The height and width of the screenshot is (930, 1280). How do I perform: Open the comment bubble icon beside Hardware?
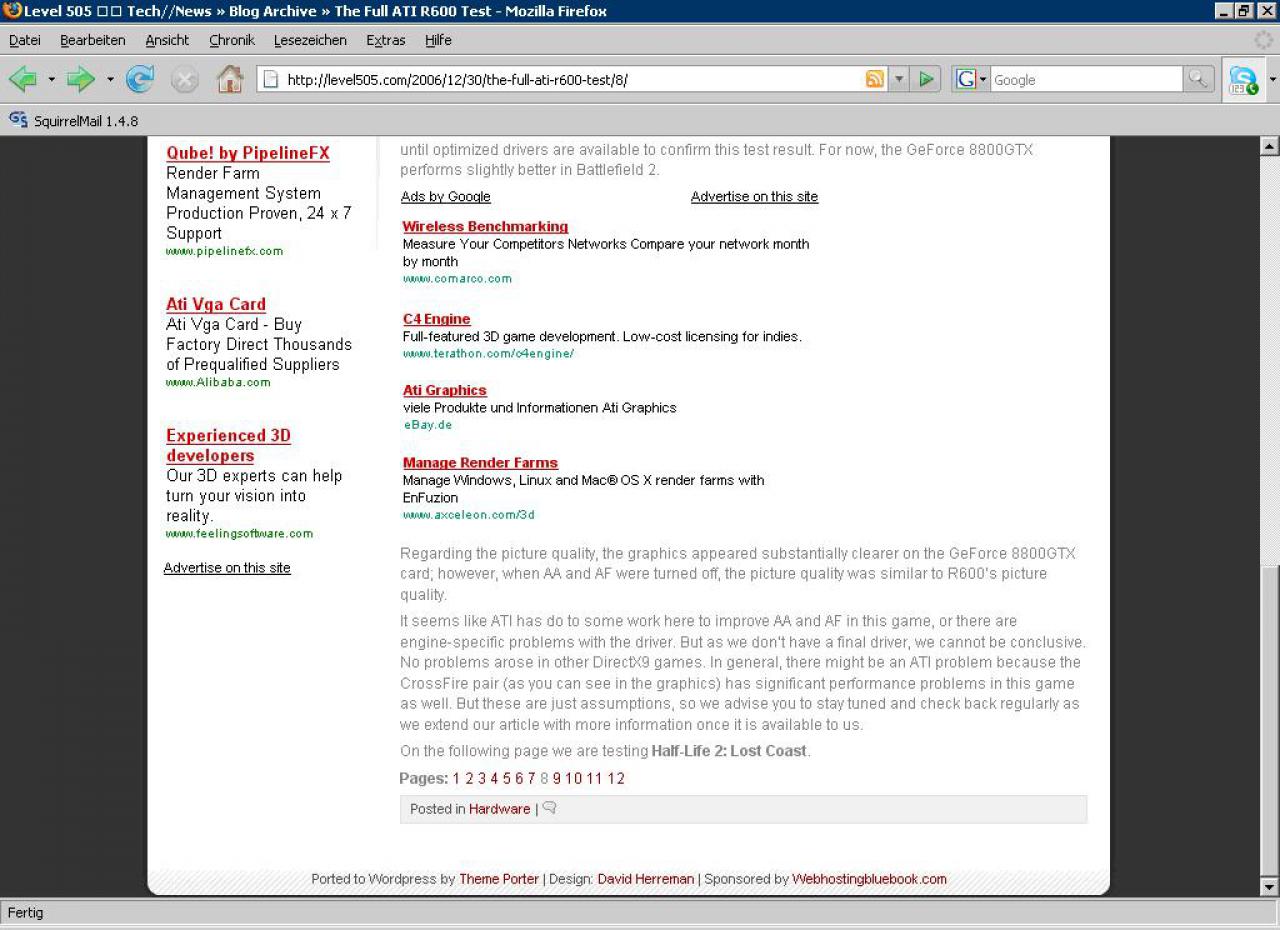549,808
